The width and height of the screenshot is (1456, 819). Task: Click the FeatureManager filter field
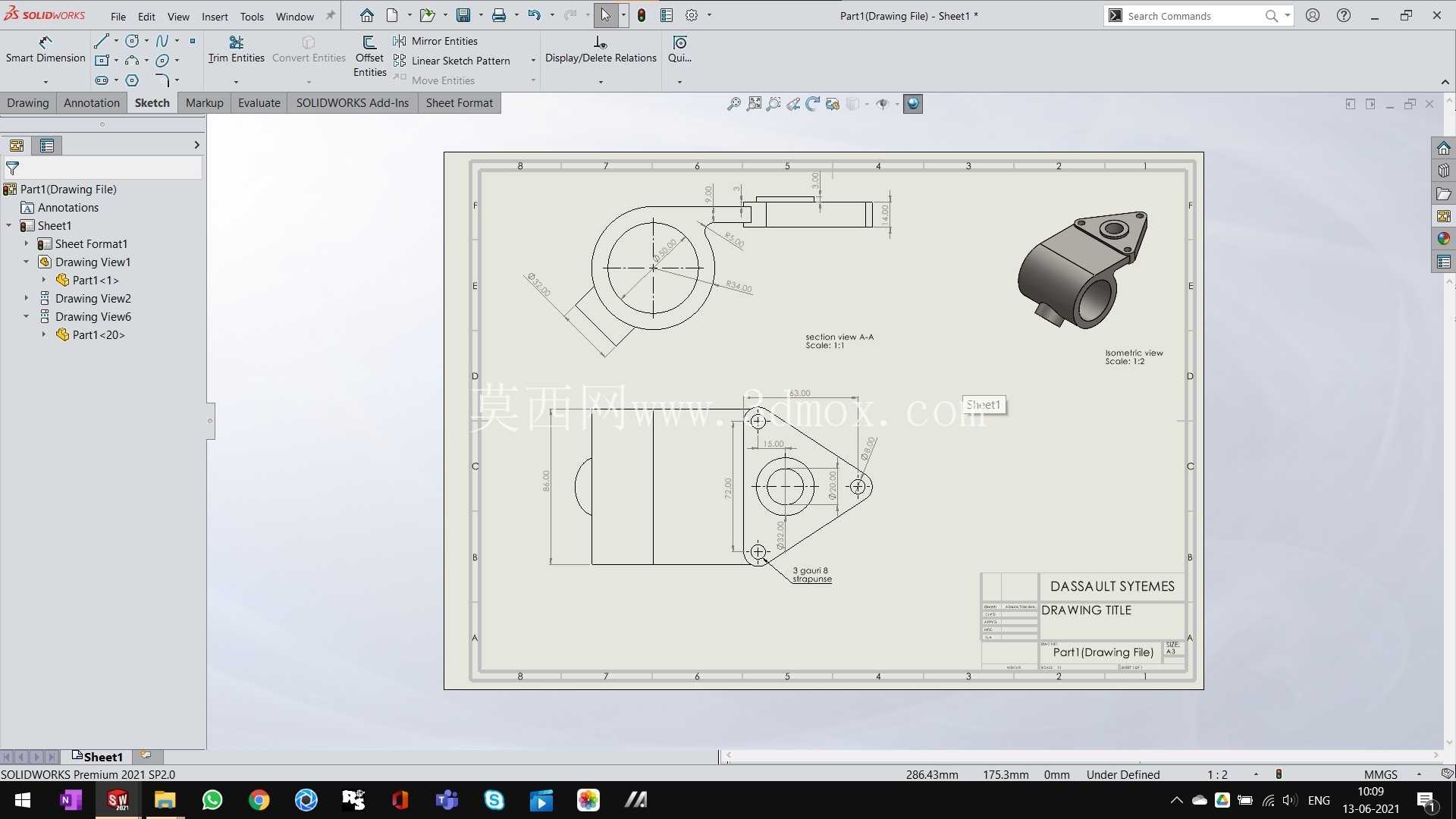click(103, 168)
